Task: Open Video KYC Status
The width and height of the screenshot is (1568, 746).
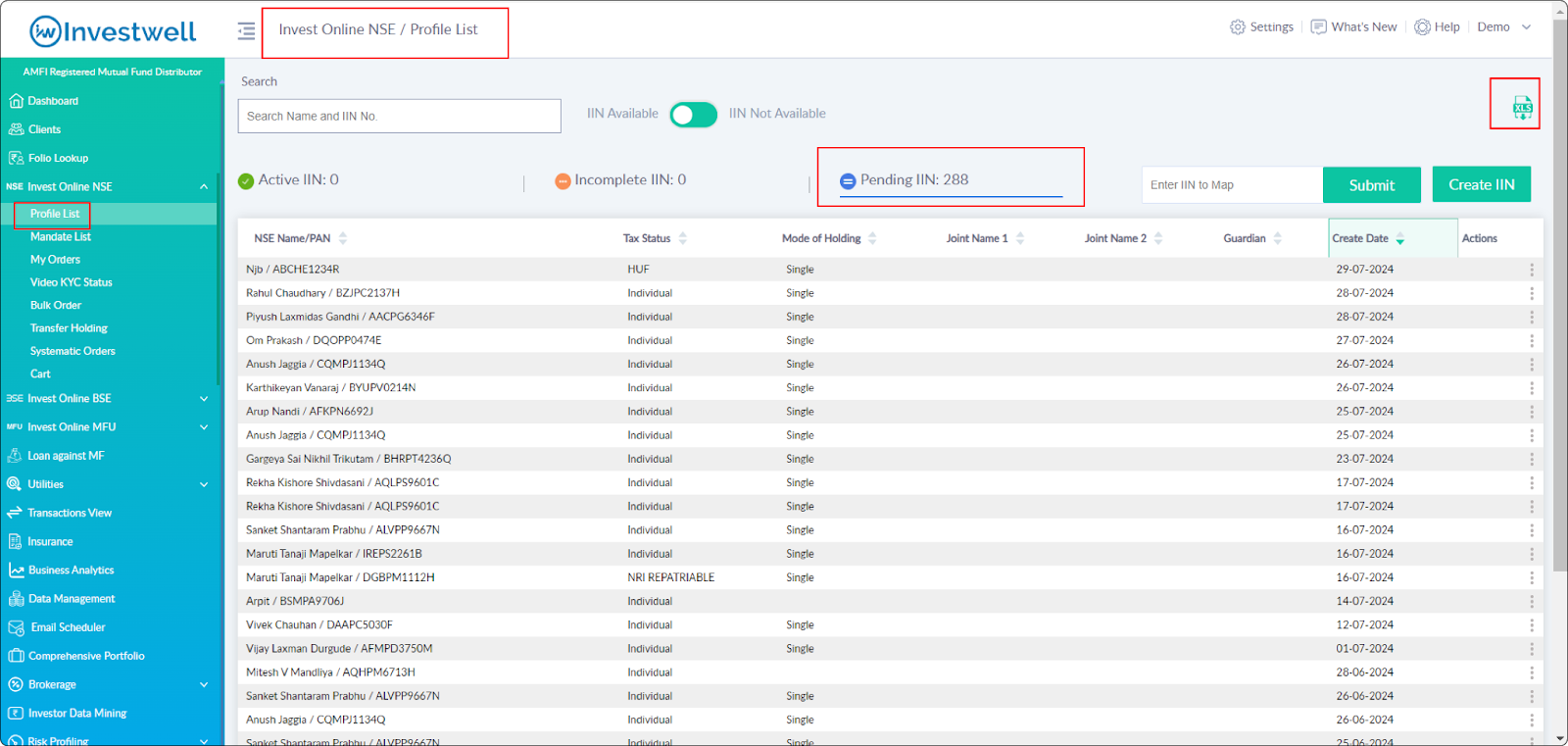Action: pos(71,282)
